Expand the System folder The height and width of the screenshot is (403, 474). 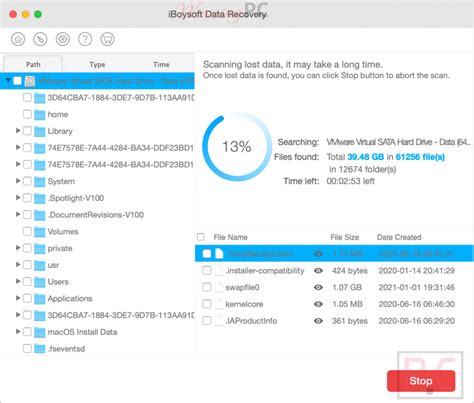point(18,181)
